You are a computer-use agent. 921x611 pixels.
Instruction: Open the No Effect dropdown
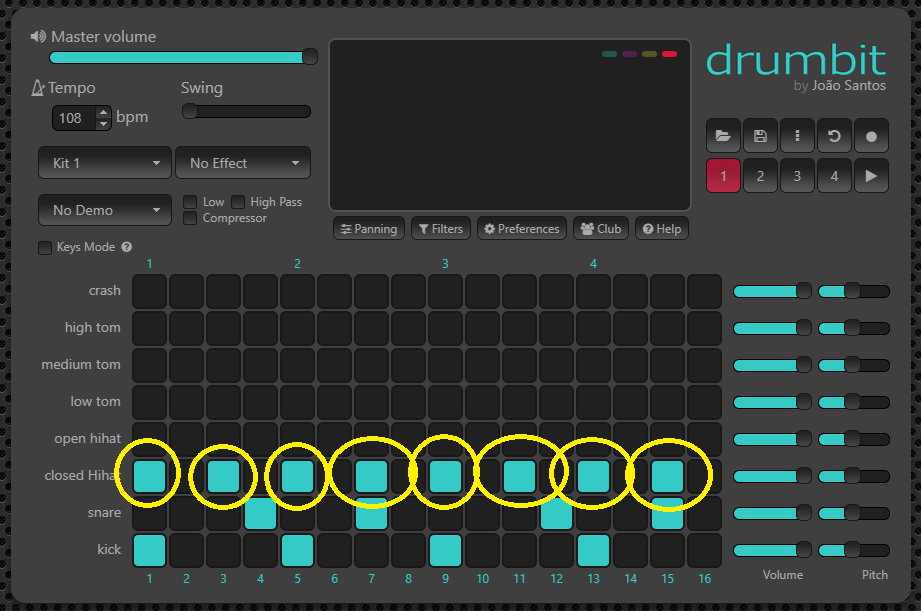point(243,163)
